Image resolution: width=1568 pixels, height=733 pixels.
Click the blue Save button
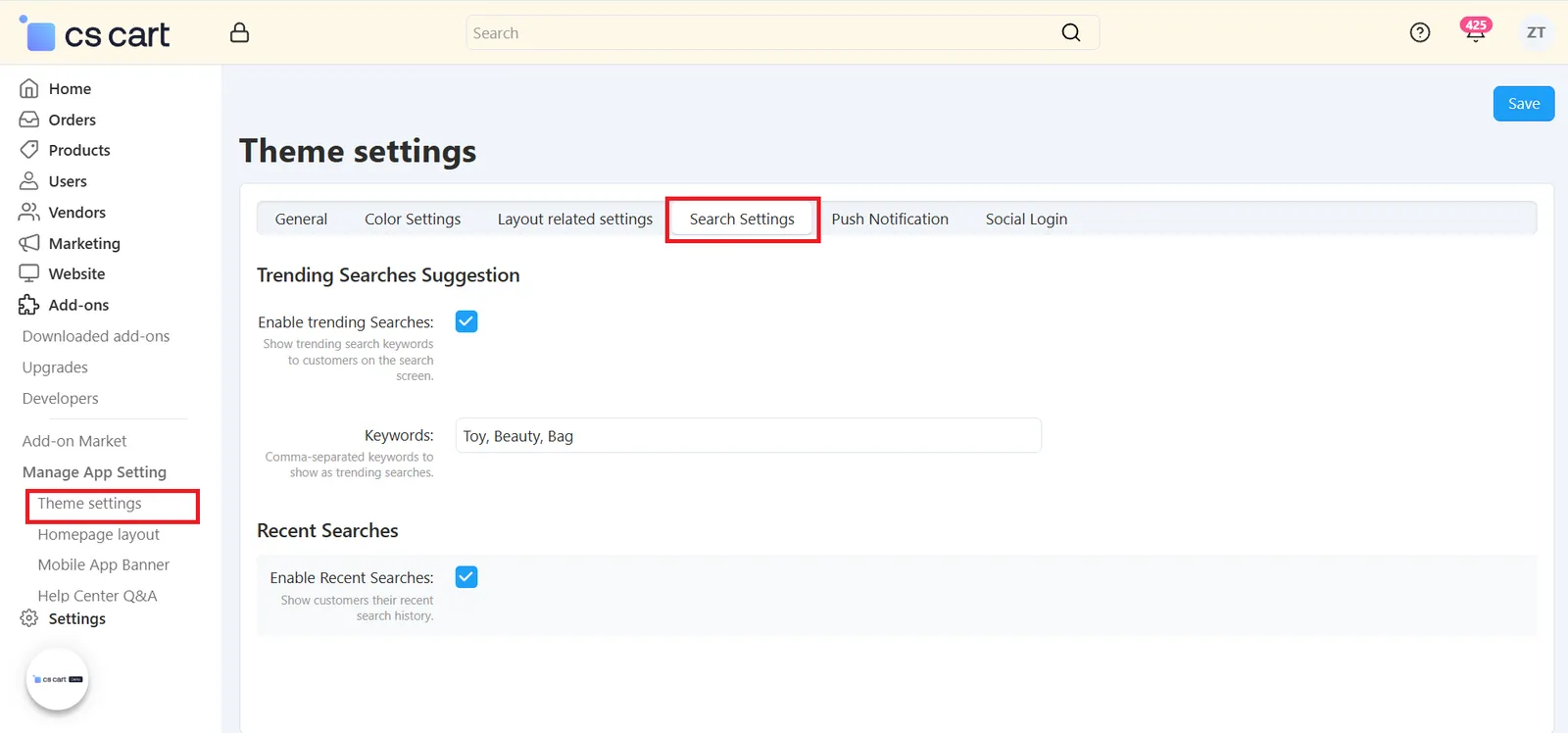[x=1524, y=104]
